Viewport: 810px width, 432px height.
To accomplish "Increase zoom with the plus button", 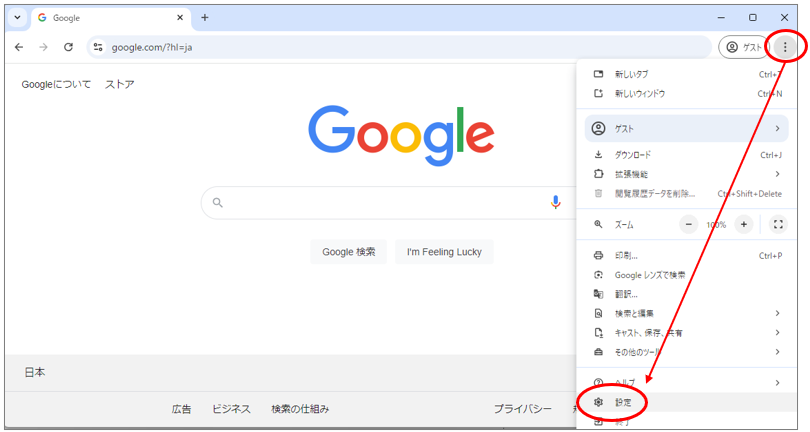I will (x=743, y=225).
